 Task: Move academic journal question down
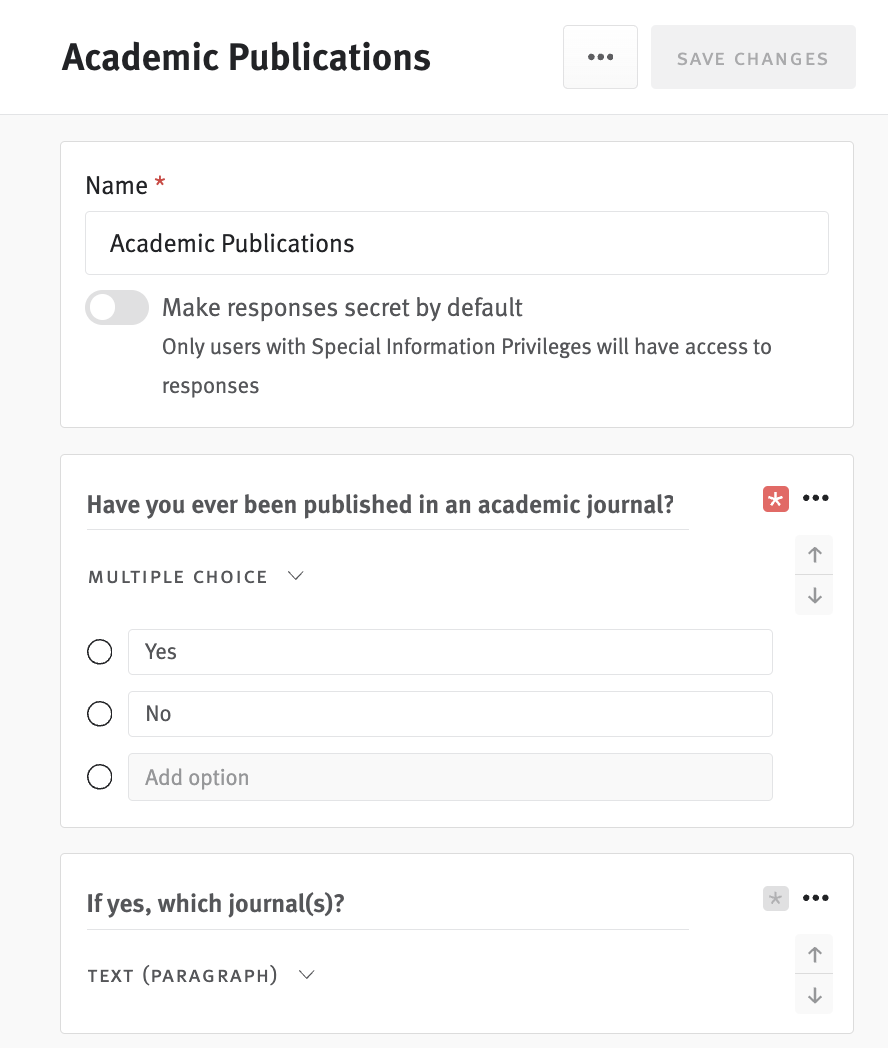(814, 595)
